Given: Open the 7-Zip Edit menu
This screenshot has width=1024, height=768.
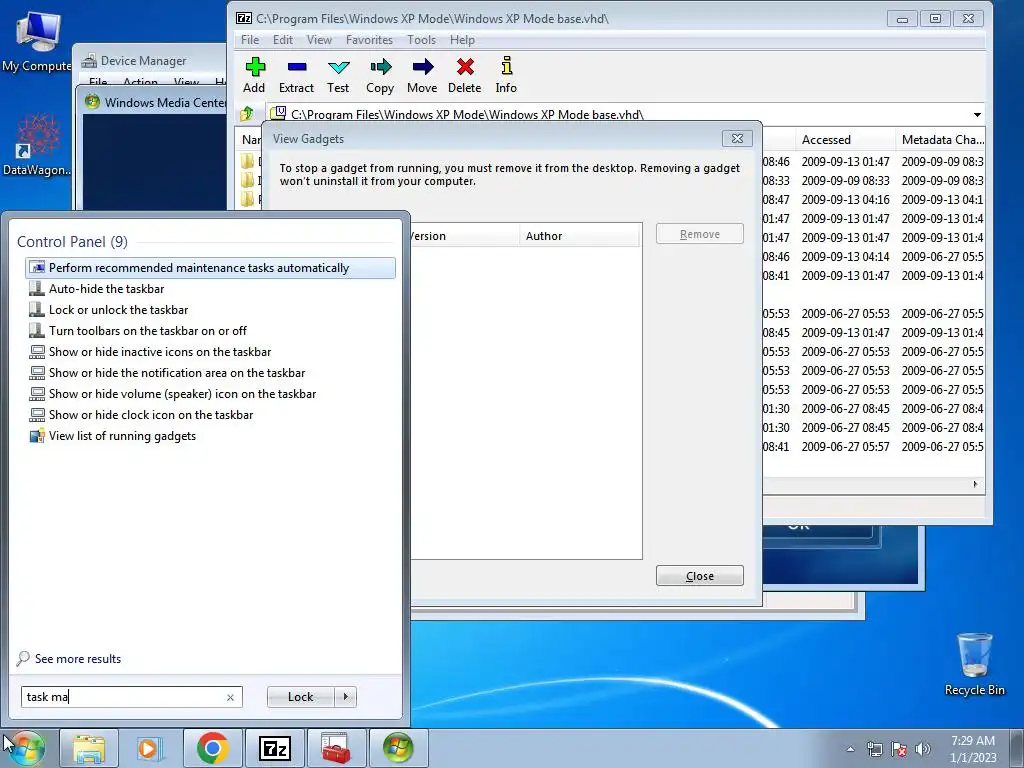Looking at the screenshot, I should [x=283, y=40].
